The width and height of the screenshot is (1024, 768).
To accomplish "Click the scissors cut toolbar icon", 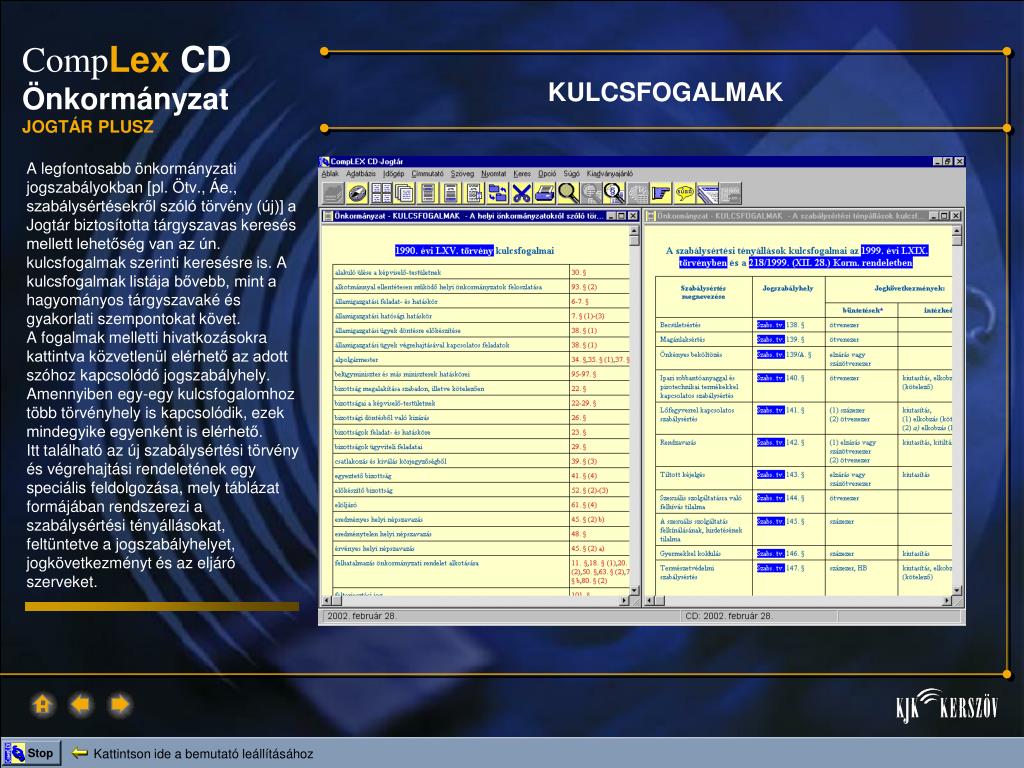I will [521, 193].
